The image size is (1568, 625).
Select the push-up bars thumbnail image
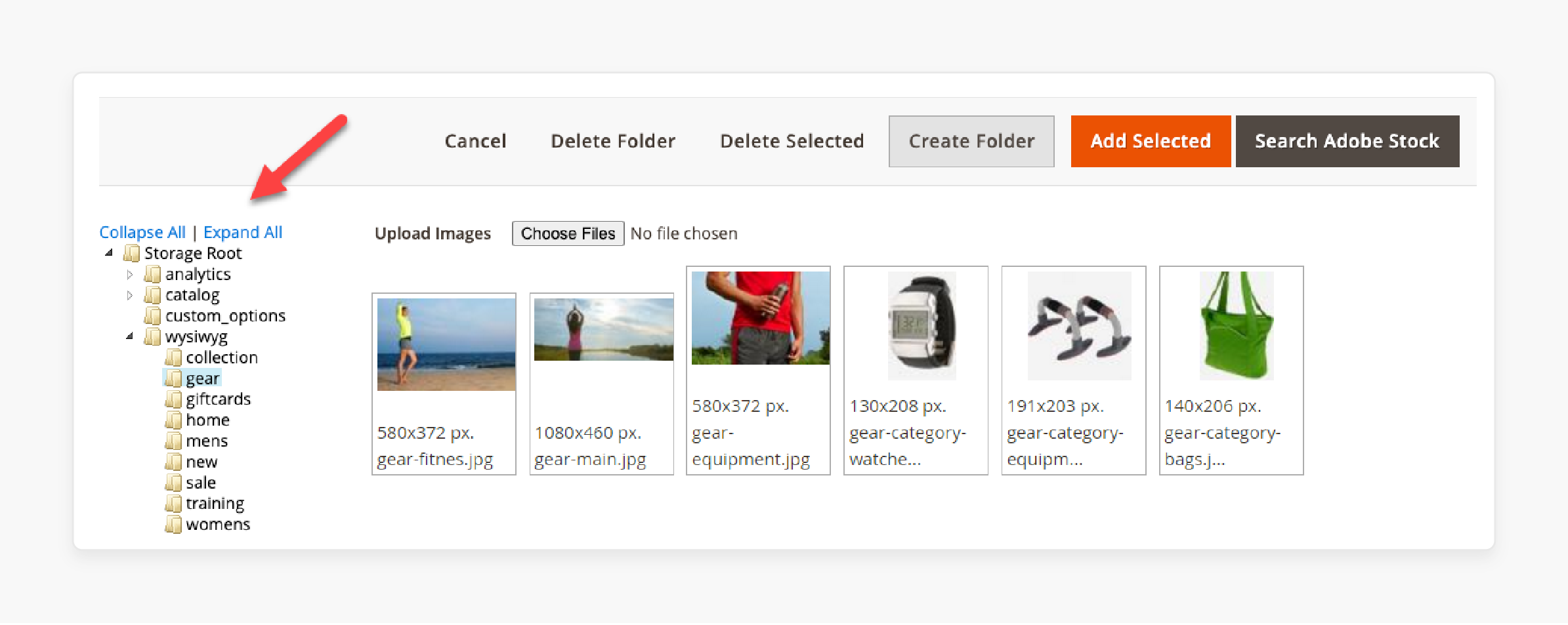1080,325
